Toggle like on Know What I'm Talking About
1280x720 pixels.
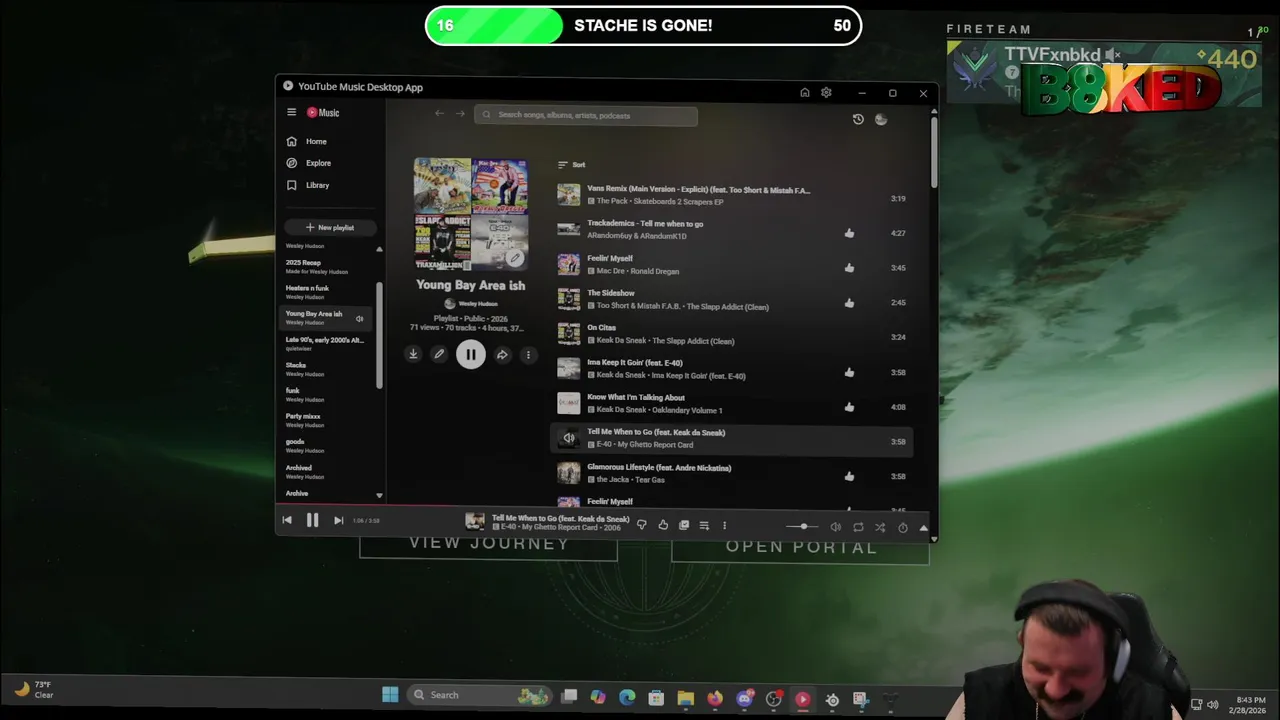(849, 407)
